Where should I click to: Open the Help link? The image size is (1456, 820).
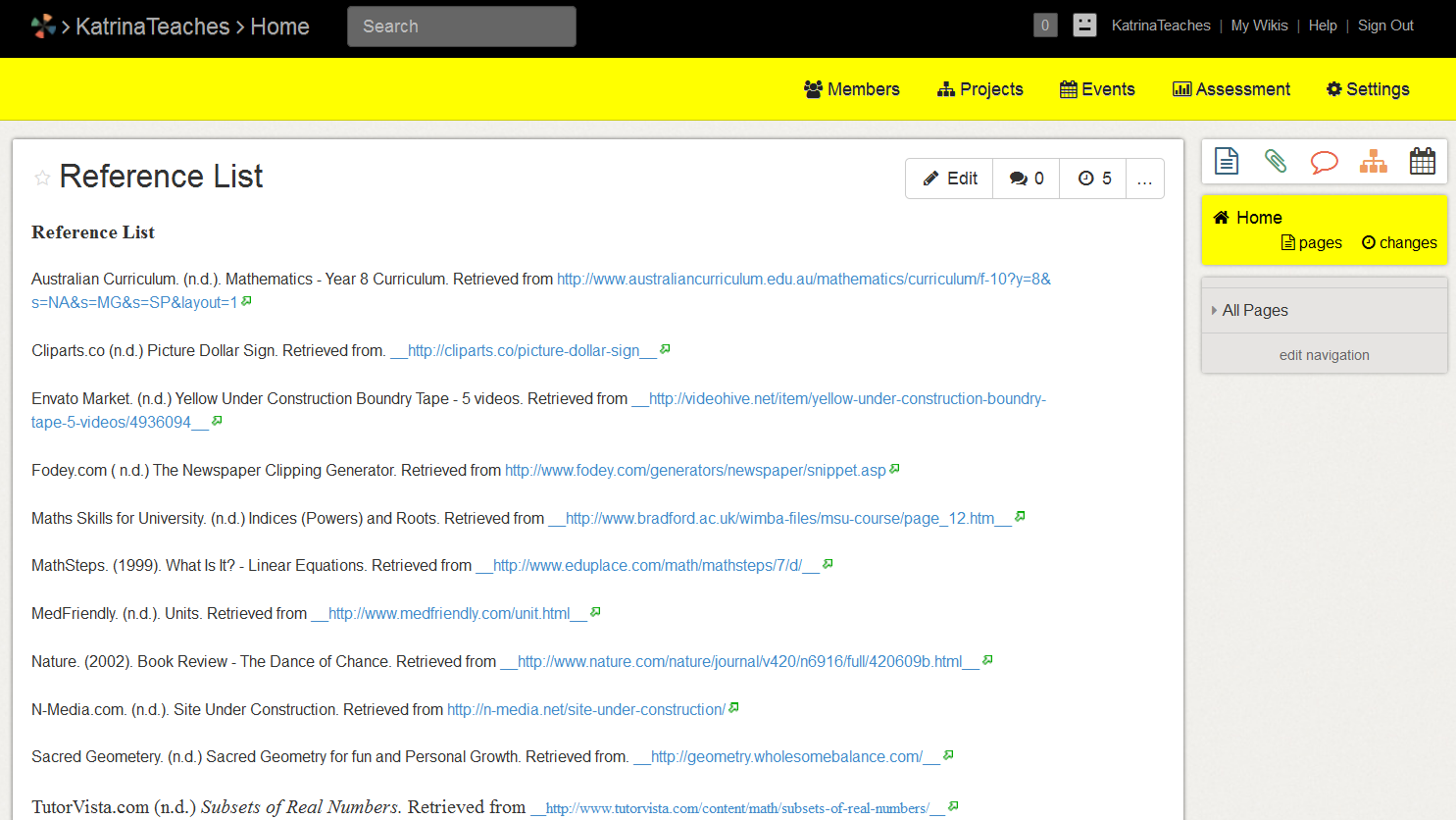(1323, 26)
